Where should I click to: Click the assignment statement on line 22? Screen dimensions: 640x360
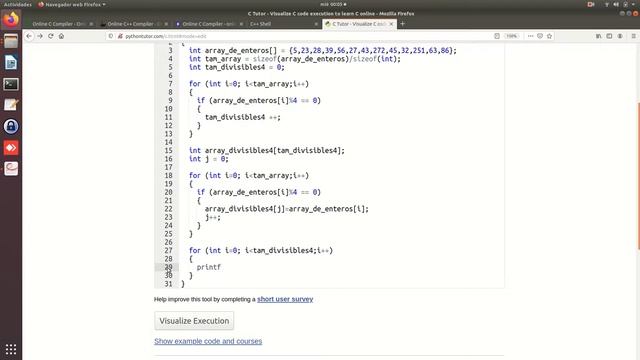[x=287, y=209]
